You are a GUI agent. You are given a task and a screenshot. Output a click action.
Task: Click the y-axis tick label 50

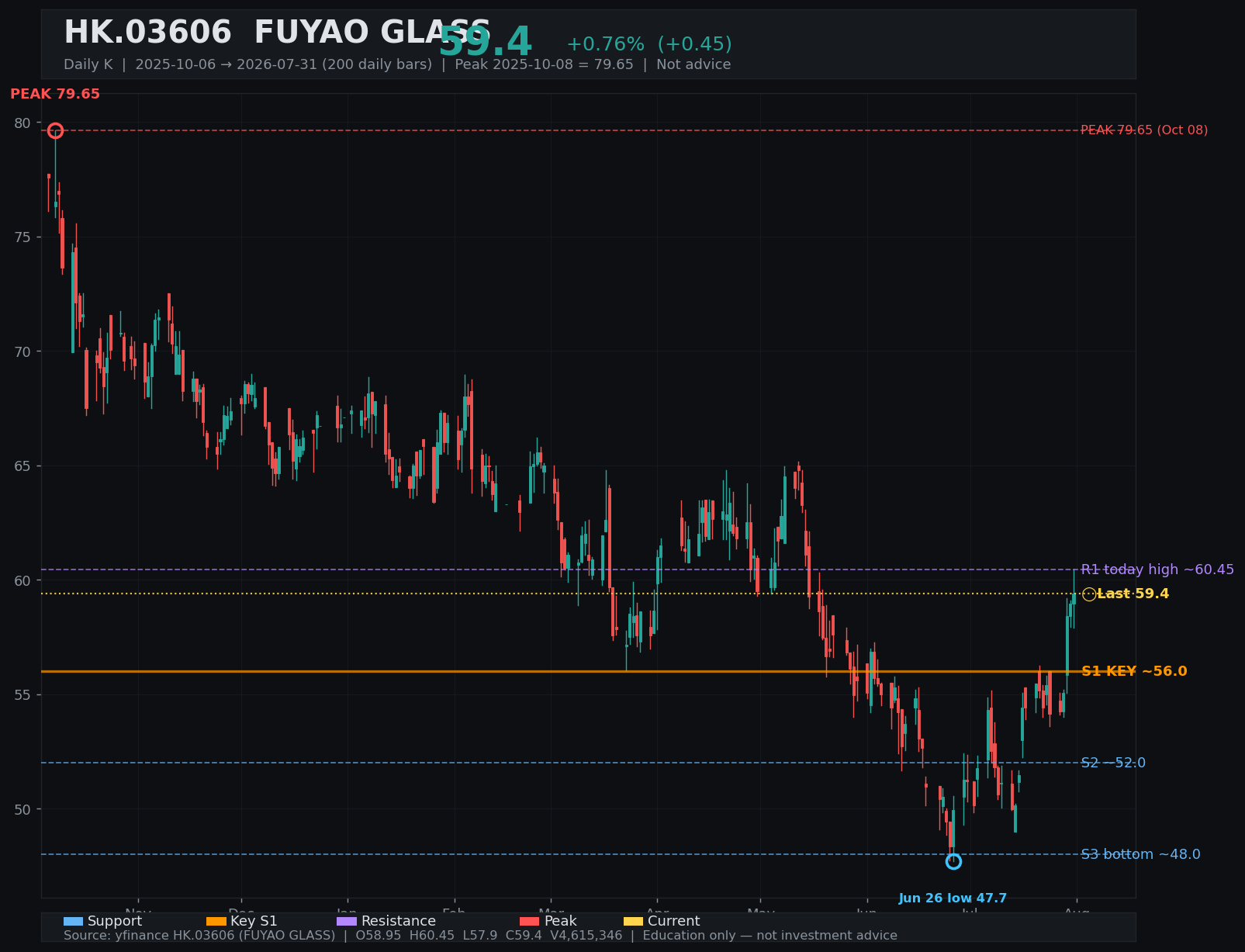click(x=22, y=809)
